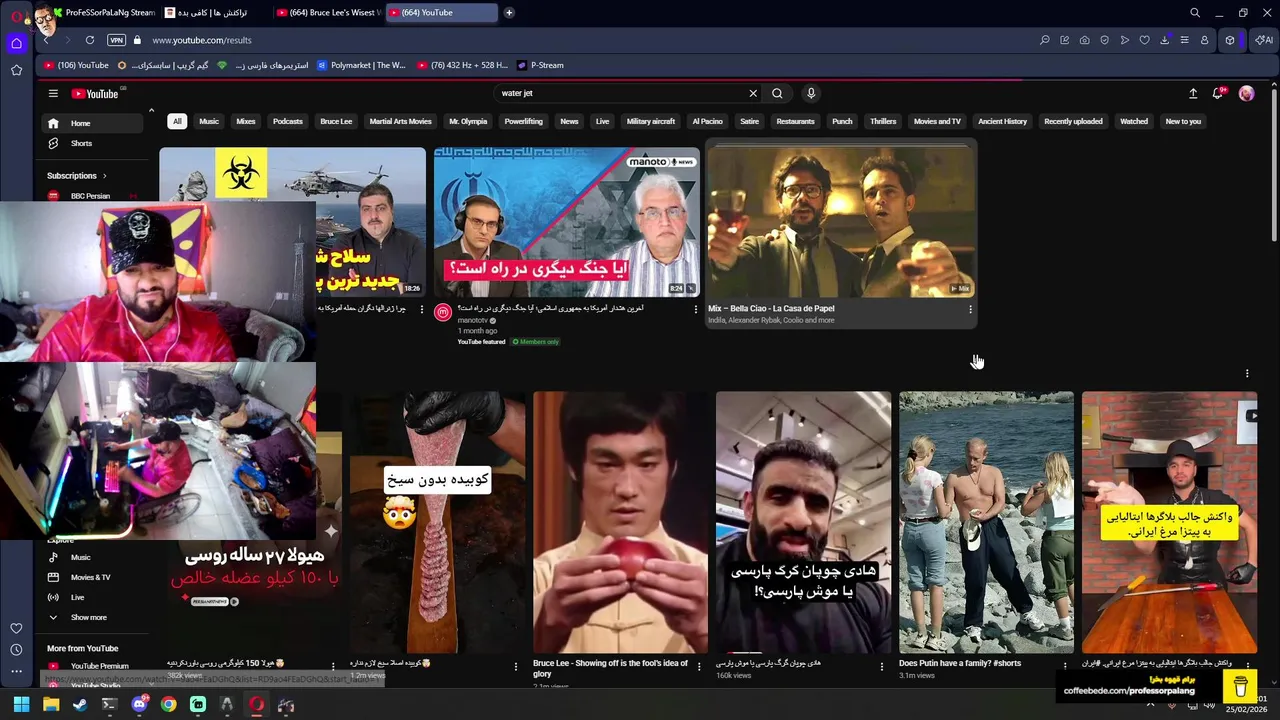Add page to bookmarks heart icon
Image resolution: width=1280 pixels, height=720 pixels.
click(1145, 40)
